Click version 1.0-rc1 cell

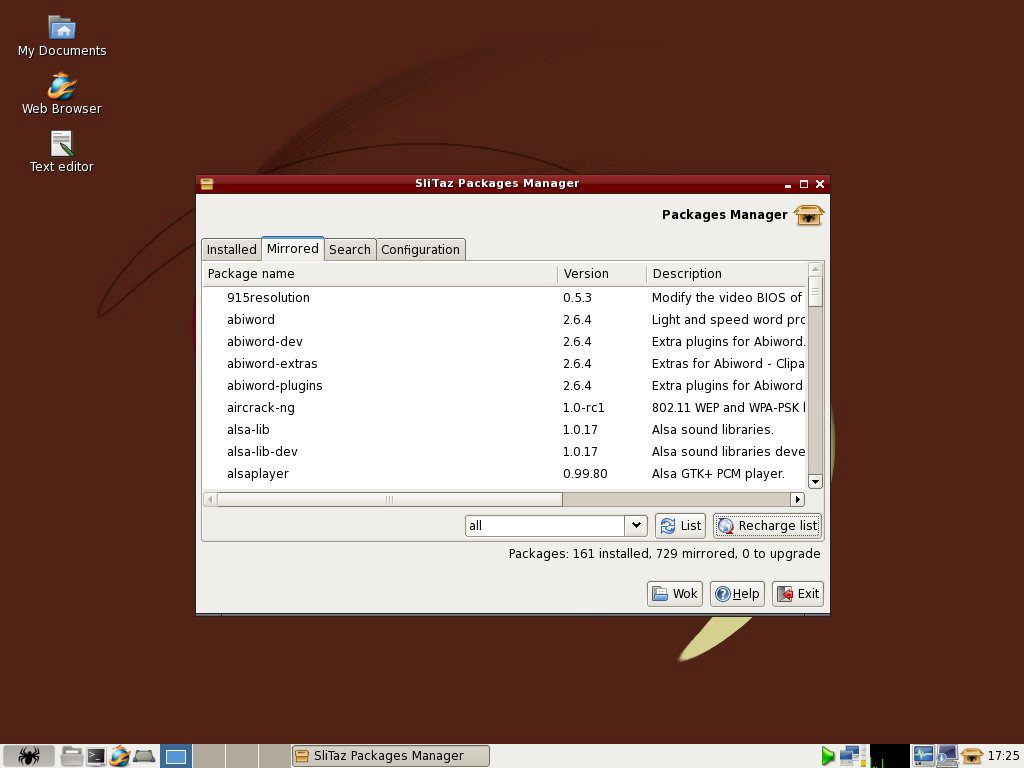pyautogui.click(x=584, y=408)
